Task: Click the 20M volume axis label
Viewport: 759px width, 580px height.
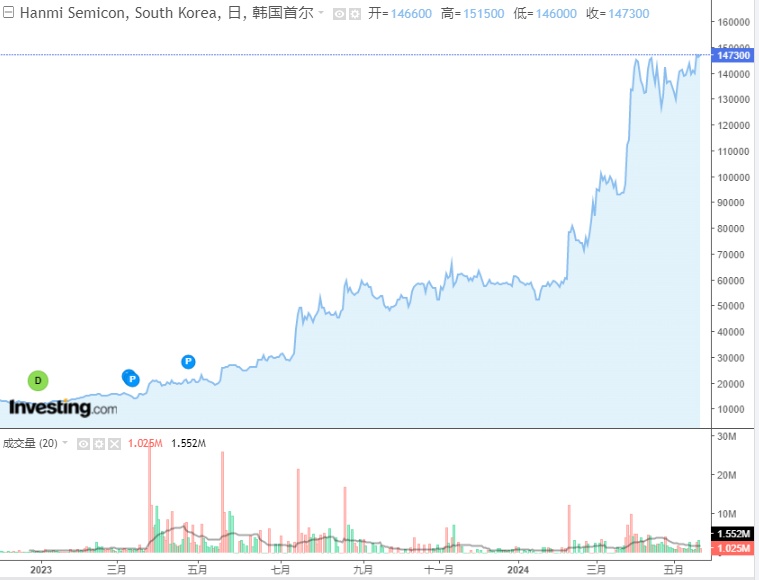Action: coord(727,475)
